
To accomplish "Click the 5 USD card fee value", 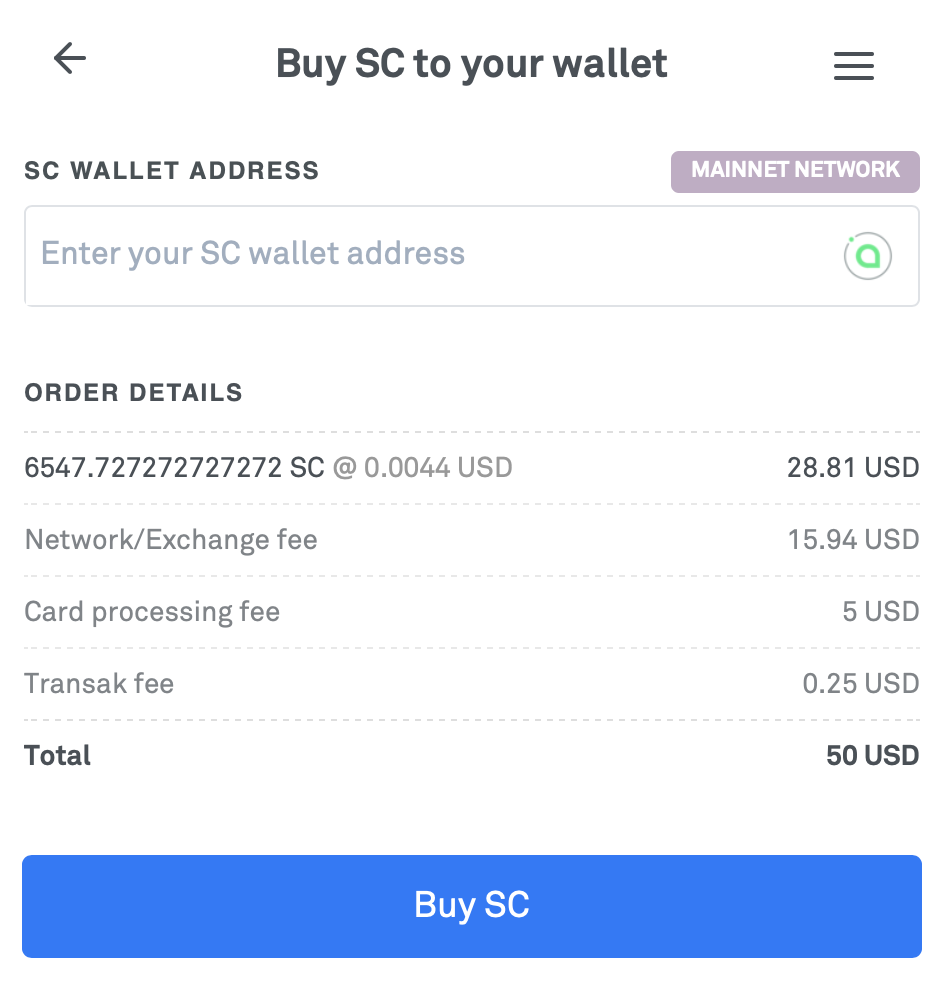I will (x=880, y=612).
